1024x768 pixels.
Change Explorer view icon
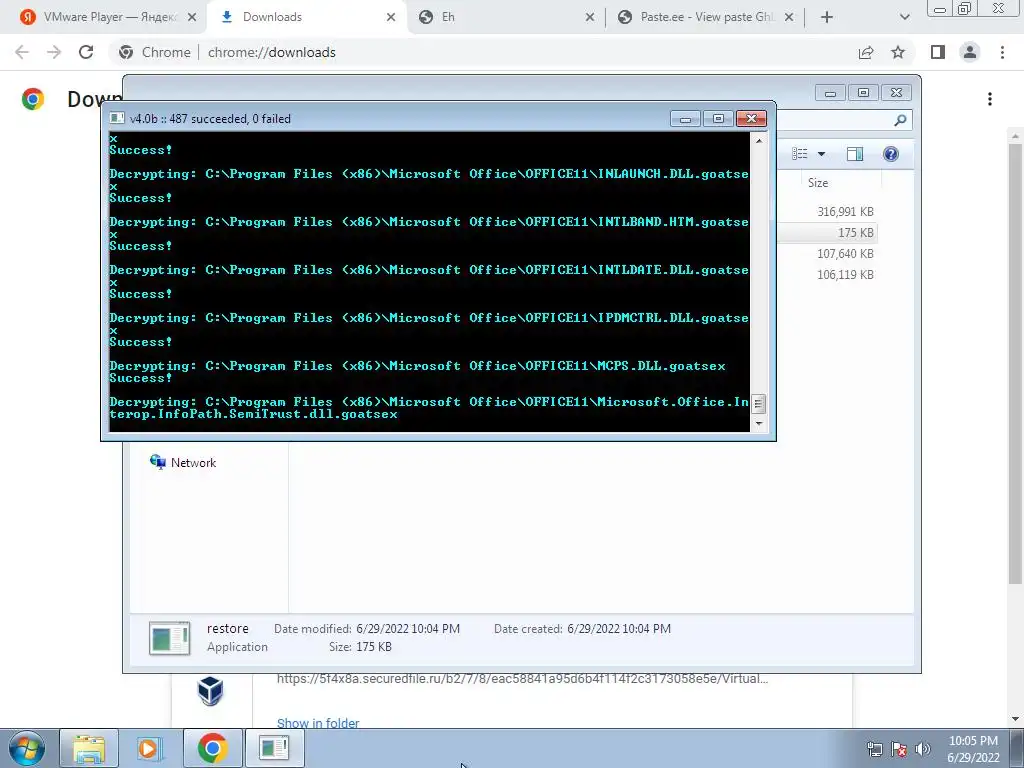point(800,153)
